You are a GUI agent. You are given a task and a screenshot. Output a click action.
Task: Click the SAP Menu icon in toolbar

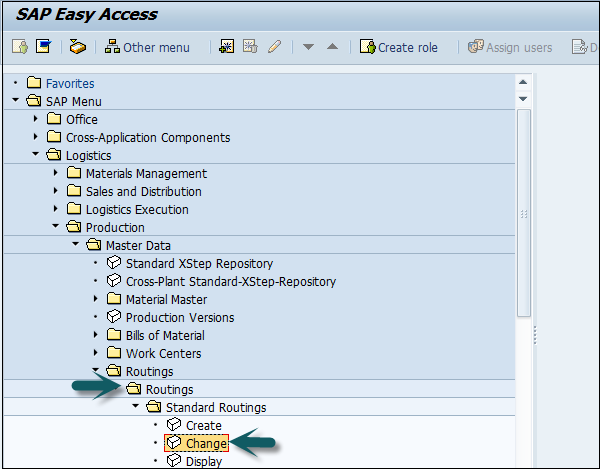pyautogui.click(x=78, y=47)
